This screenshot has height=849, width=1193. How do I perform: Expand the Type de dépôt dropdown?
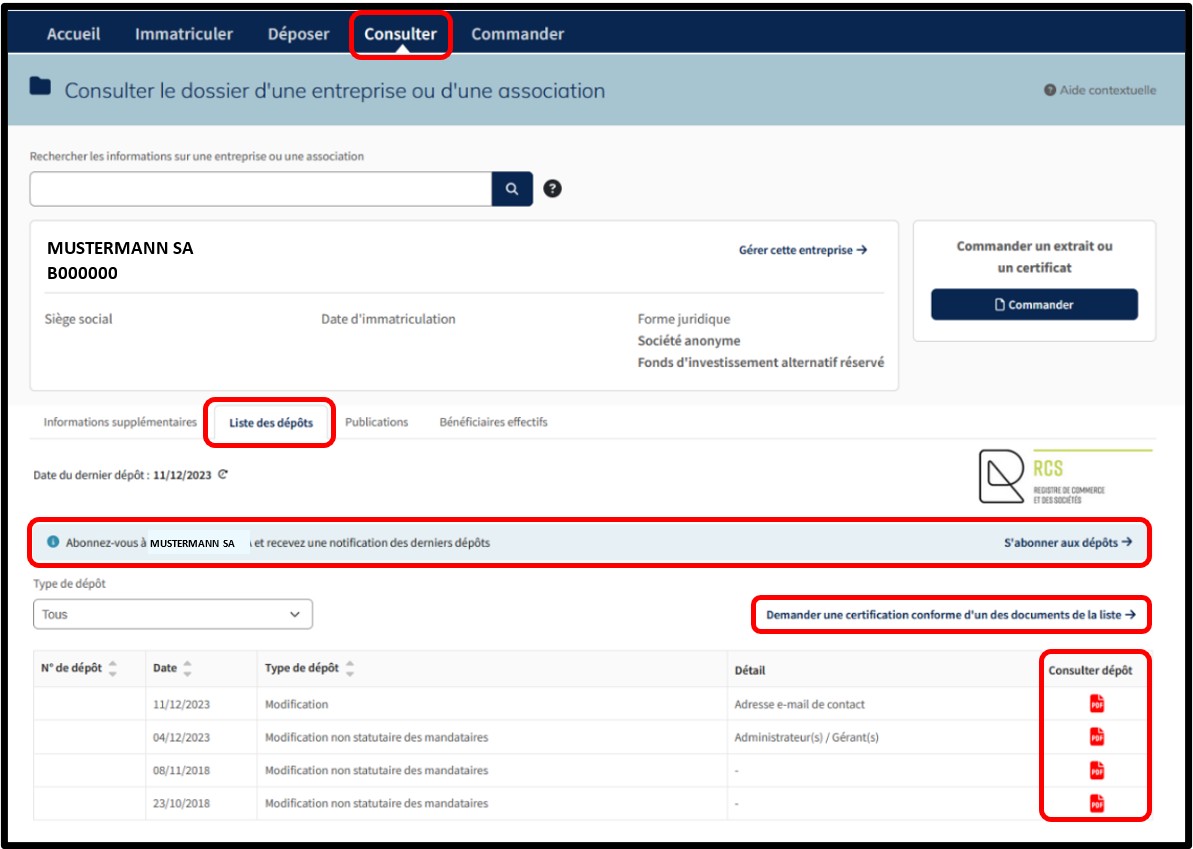[172, 614]
